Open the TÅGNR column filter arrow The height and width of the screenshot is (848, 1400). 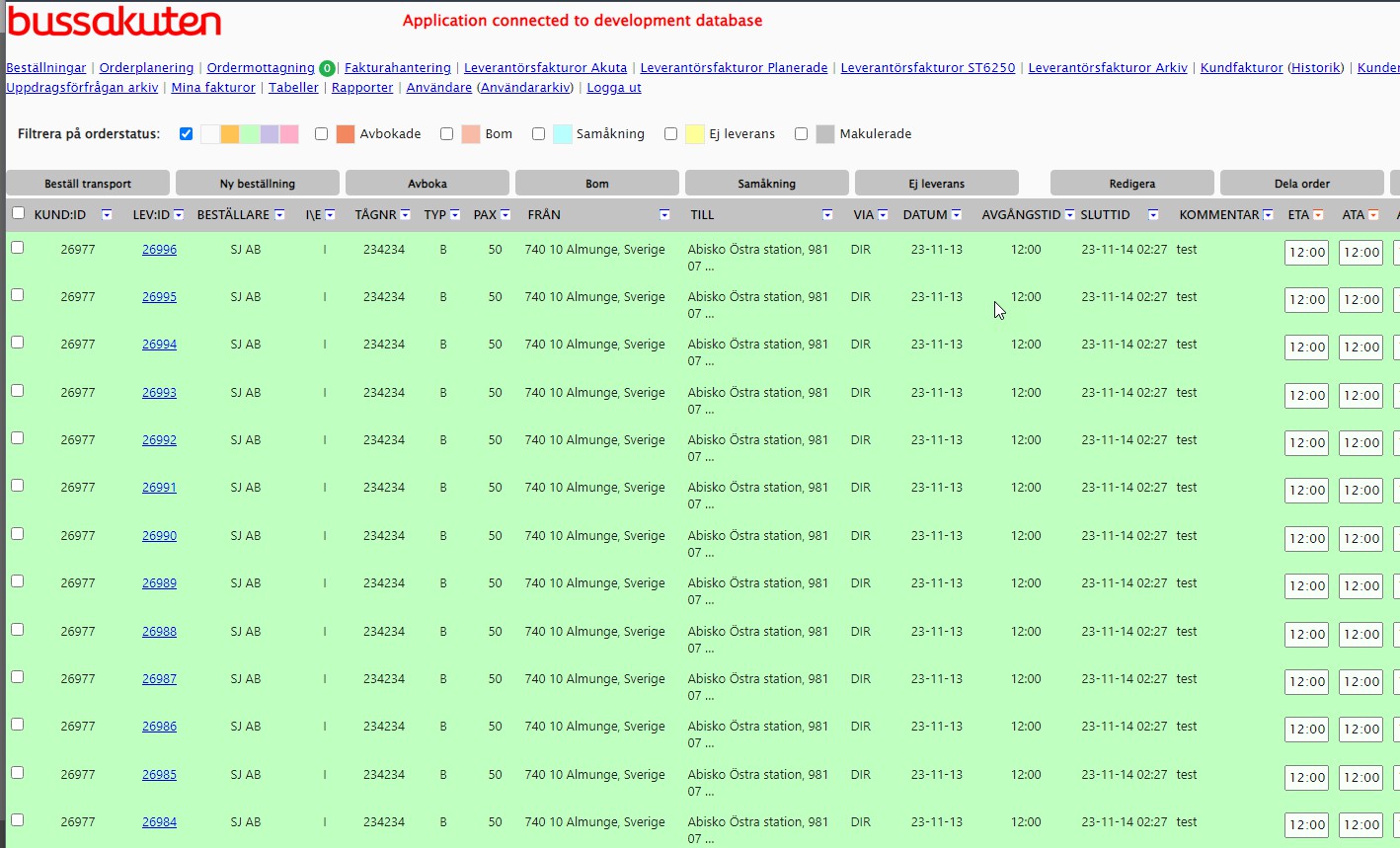tap(405, 215)
